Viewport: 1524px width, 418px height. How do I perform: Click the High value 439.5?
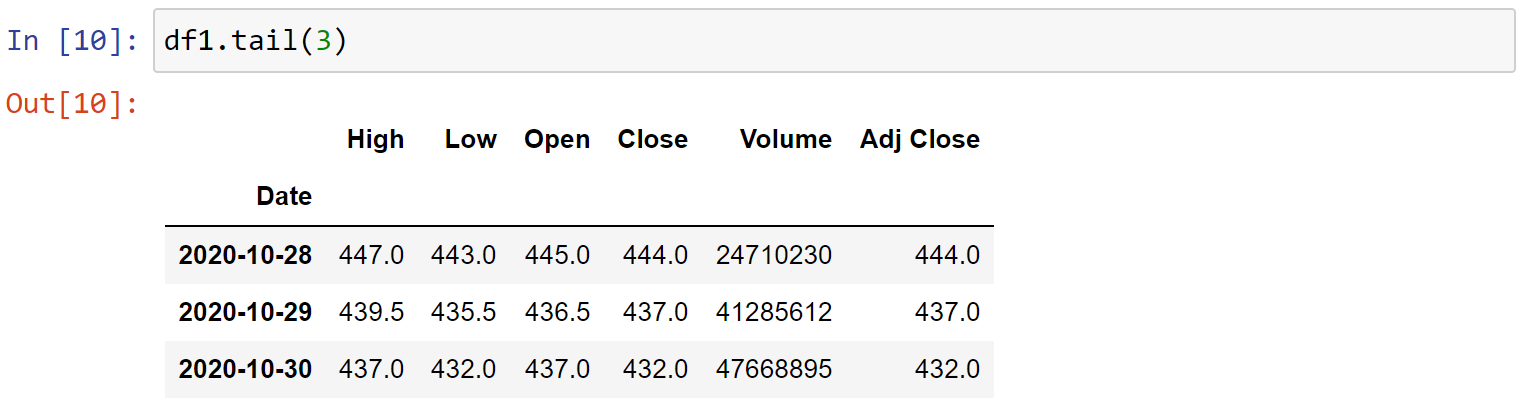pyautogui.click(x=371, y=312)
